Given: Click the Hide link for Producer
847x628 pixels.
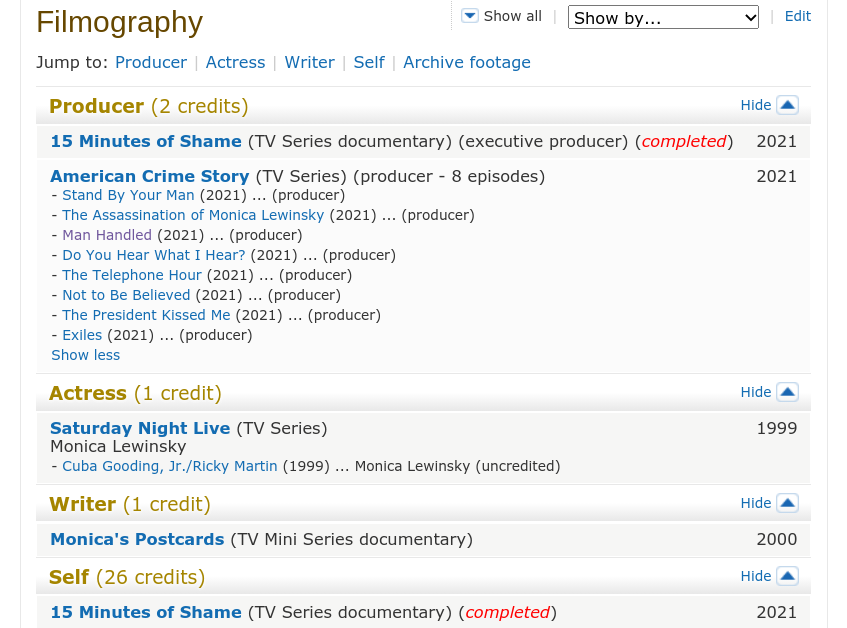Looking at the screenshot, I should coord(755,105).
